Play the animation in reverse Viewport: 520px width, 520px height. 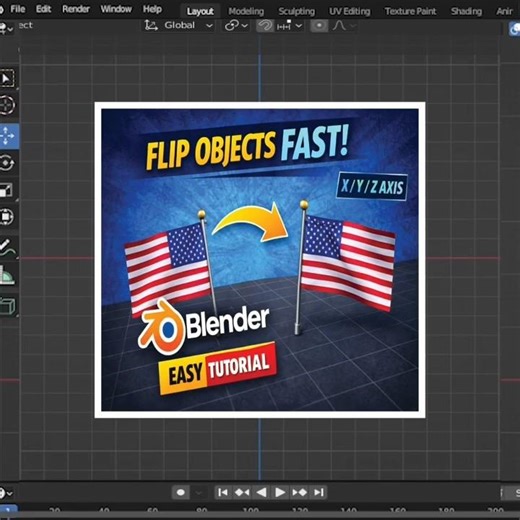point(261,492)
